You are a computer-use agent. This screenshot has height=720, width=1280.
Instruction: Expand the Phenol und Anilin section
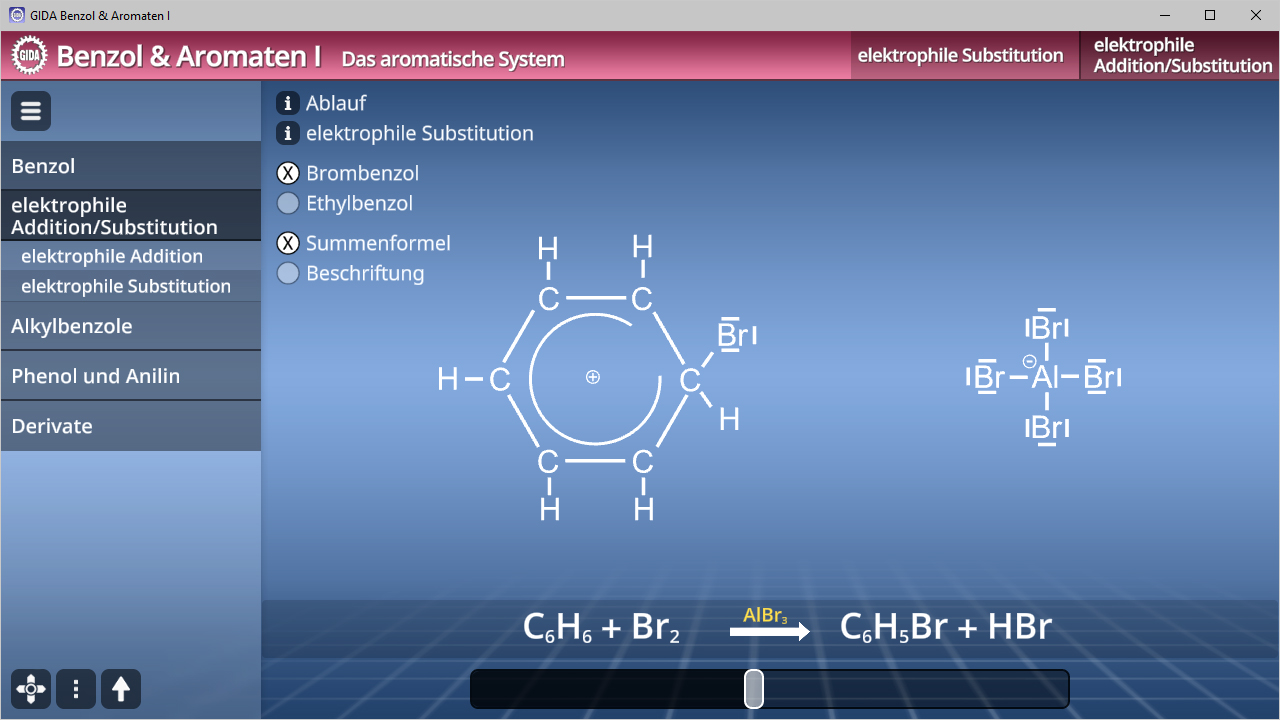pos(130,376)
